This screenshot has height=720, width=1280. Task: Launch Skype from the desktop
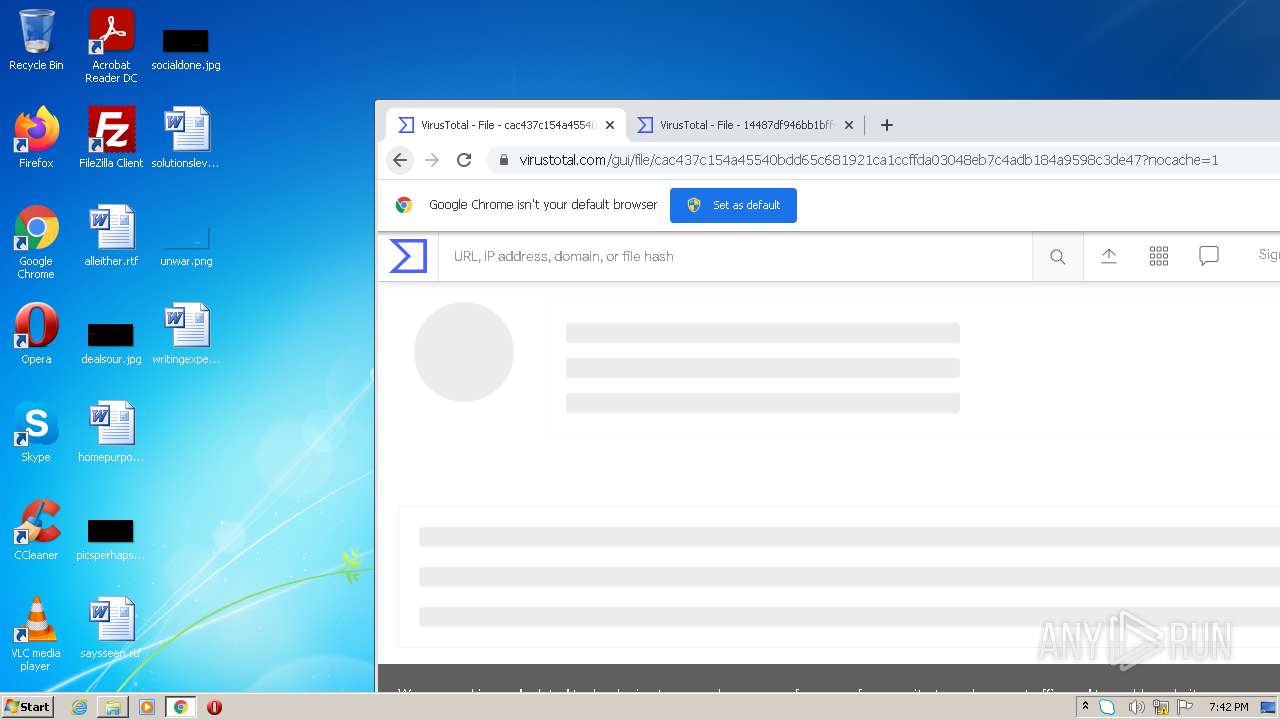tap(36, 432)
